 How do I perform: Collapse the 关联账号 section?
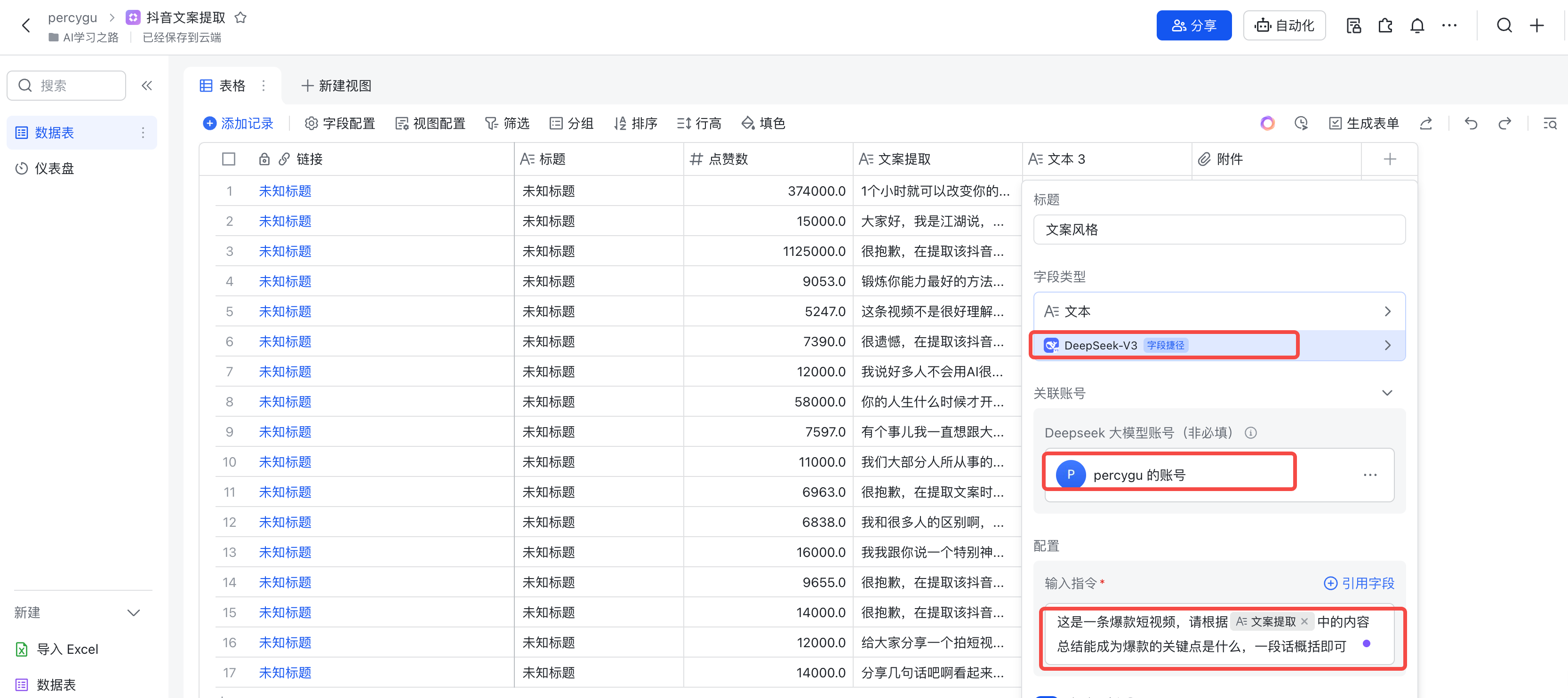1387,393
